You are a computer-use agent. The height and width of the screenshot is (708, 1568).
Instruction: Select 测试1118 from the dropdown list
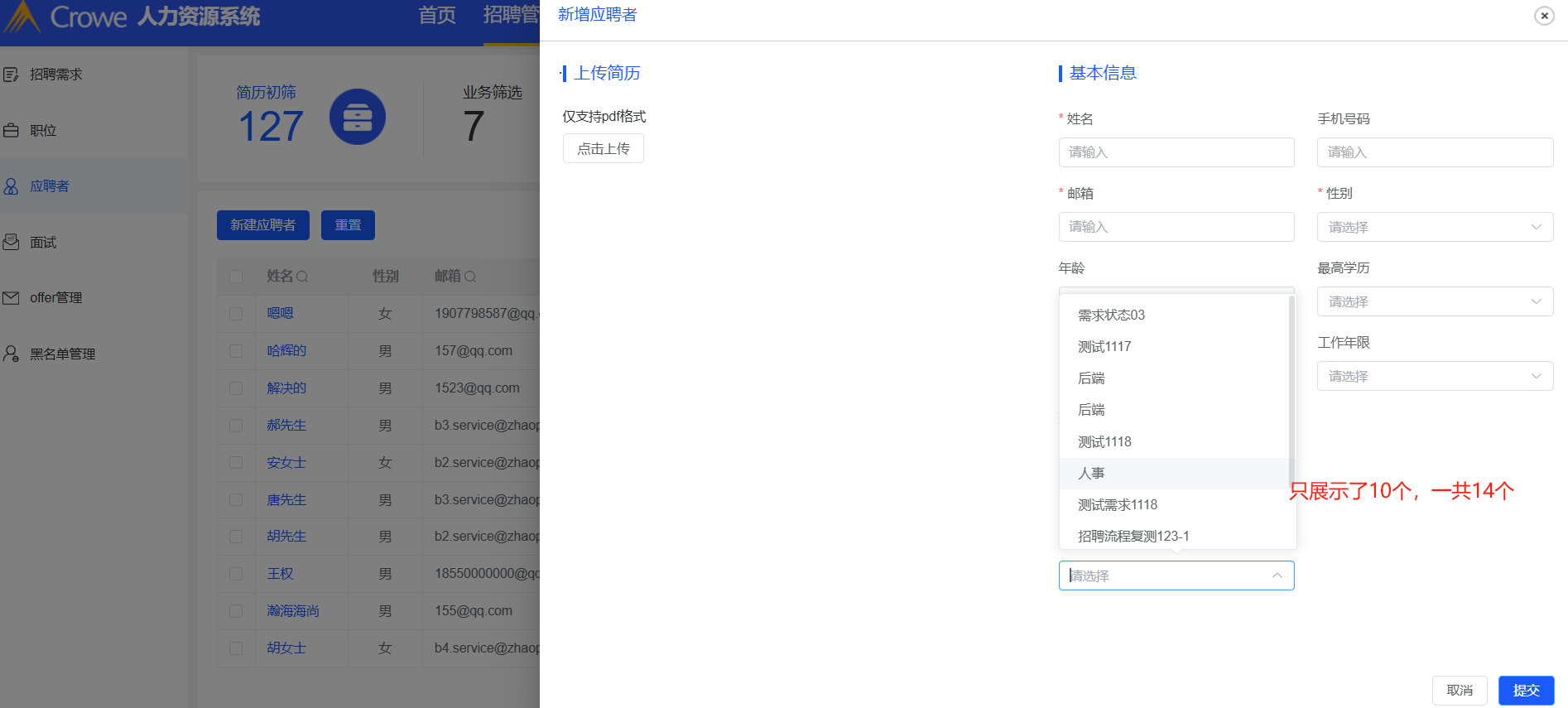pos(1174,442)
